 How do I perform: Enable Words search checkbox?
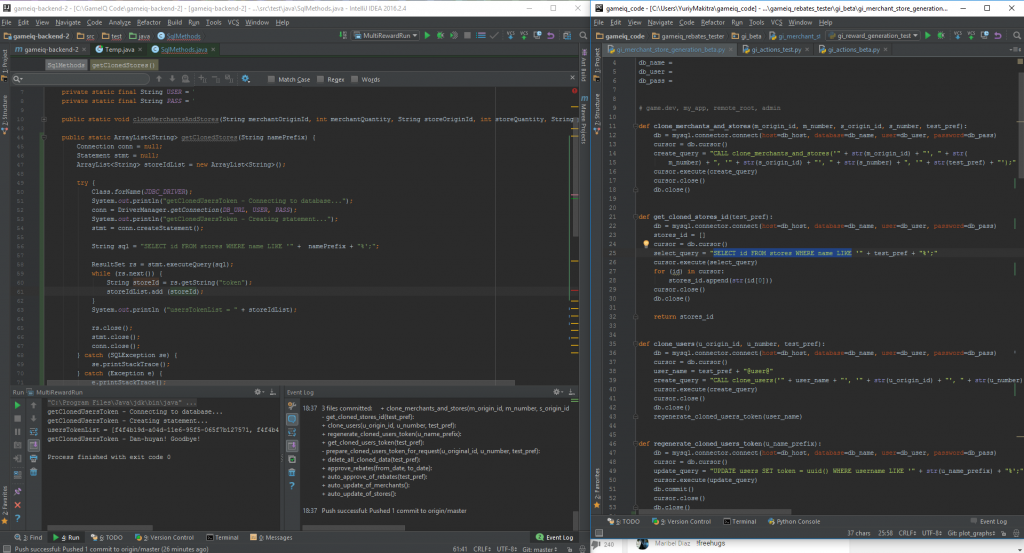[x=355, y=79]
